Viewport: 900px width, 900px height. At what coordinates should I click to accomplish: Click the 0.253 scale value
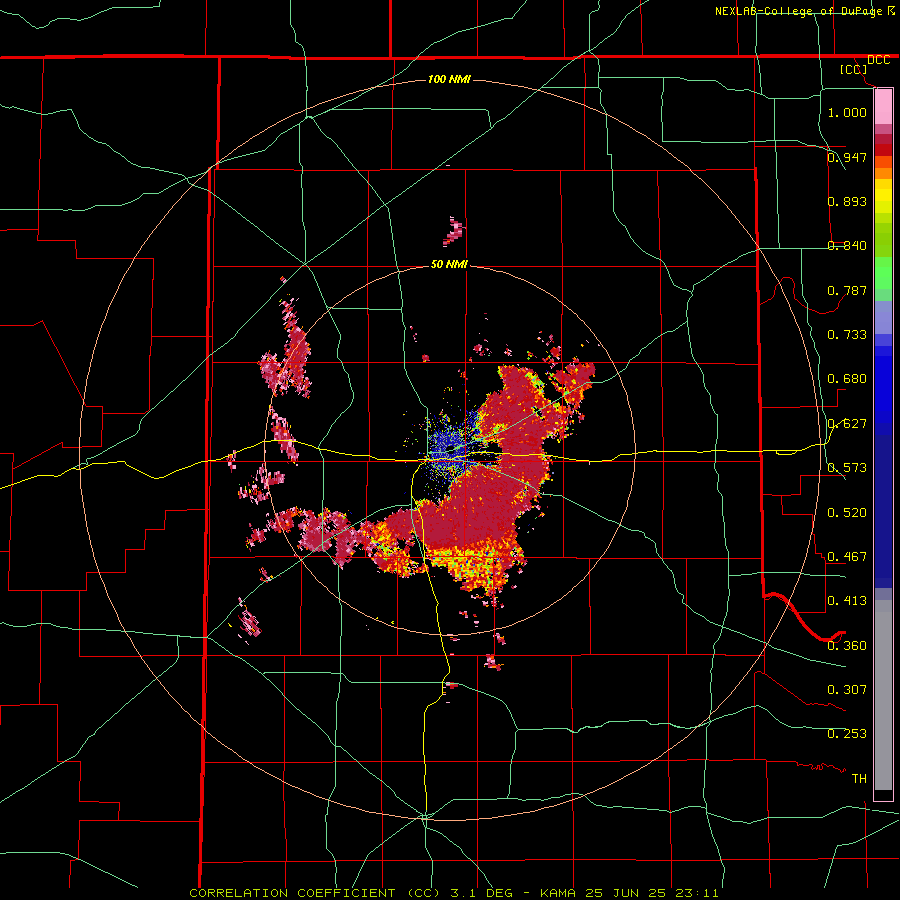click(847, 734)
